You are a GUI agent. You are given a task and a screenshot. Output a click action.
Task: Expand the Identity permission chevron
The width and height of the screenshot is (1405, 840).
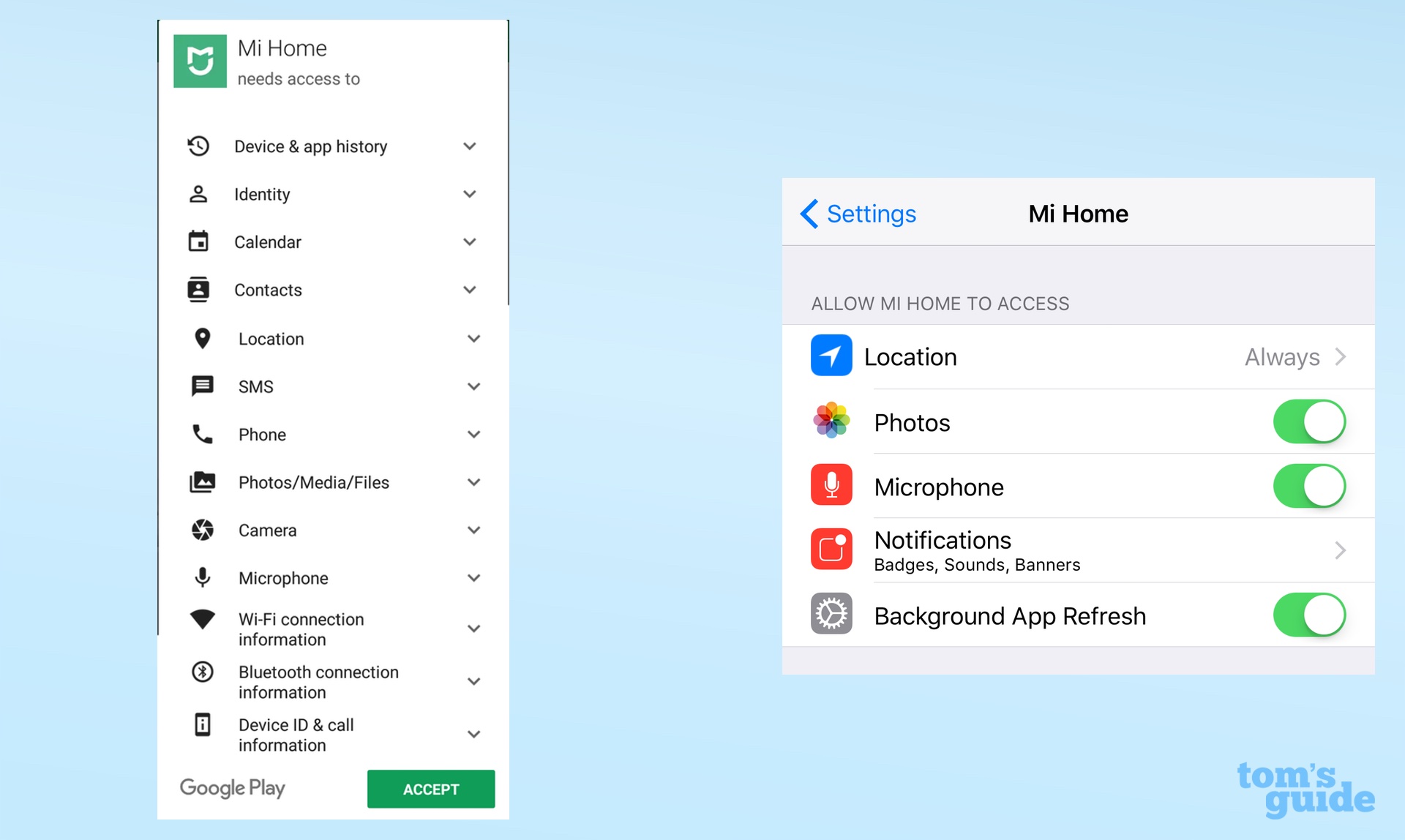click(x=470, y=194)
